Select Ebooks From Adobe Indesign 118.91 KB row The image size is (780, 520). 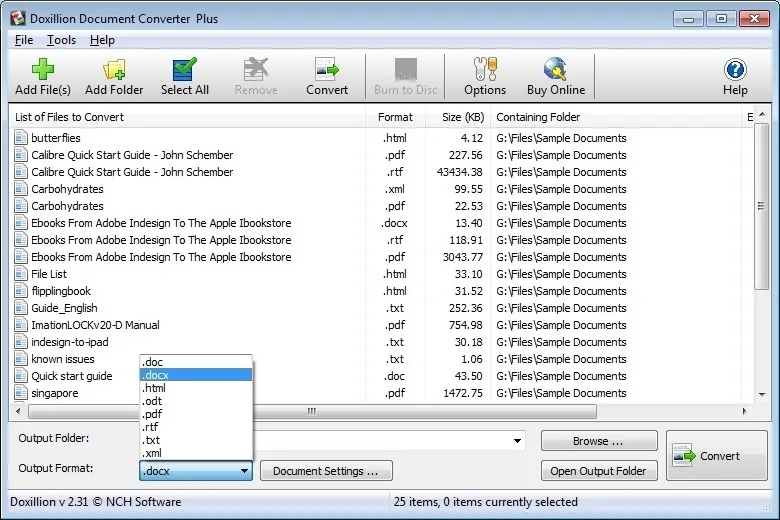[381, 240]
